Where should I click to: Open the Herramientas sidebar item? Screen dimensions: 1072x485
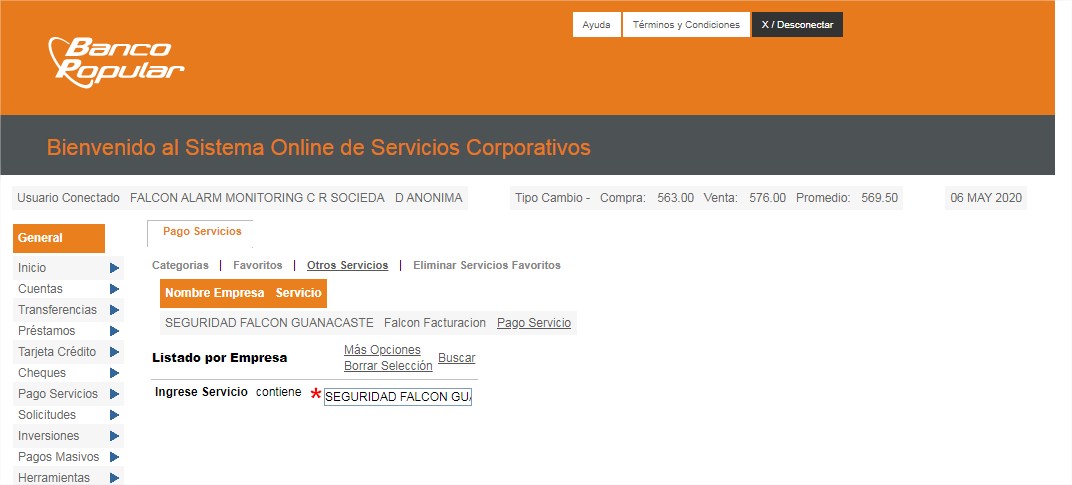click(54, 477)
